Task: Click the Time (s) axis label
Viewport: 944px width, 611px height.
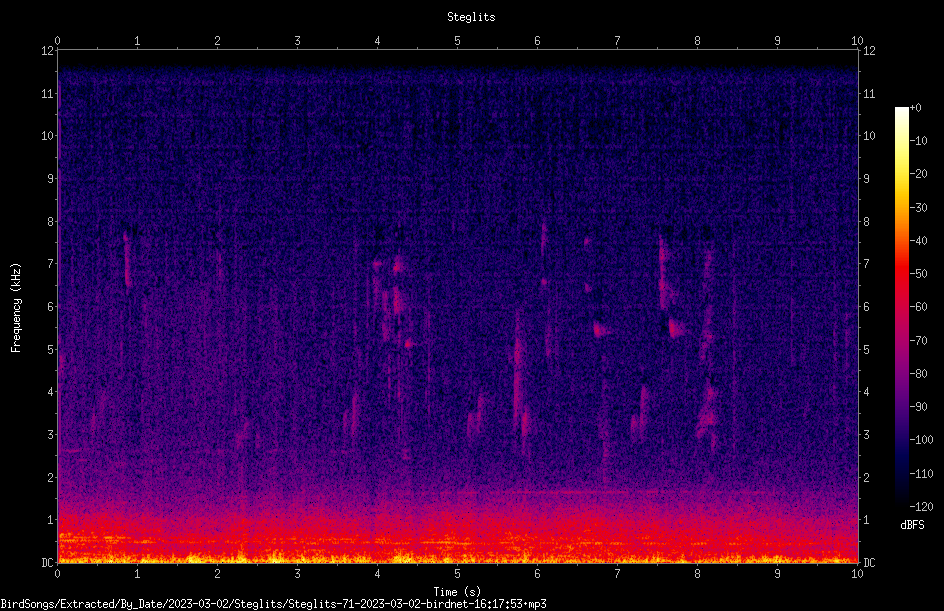Action: coord(457,592)
